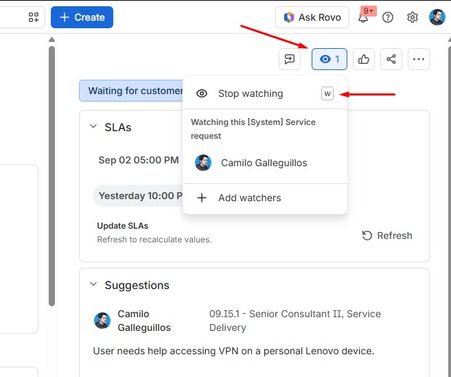Click the blue Create button

point(82,17)
